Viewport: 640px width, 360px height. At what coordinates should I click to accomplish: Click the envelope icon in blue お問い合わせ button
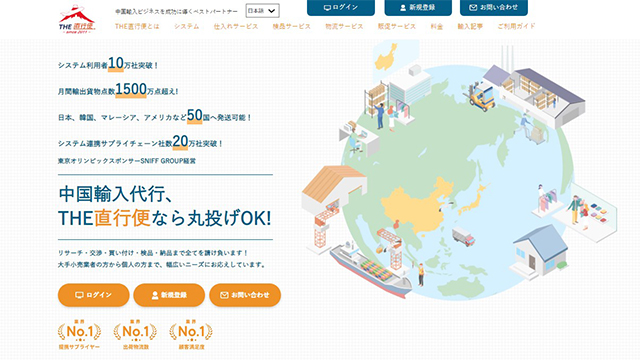click(x=473, y=8)
